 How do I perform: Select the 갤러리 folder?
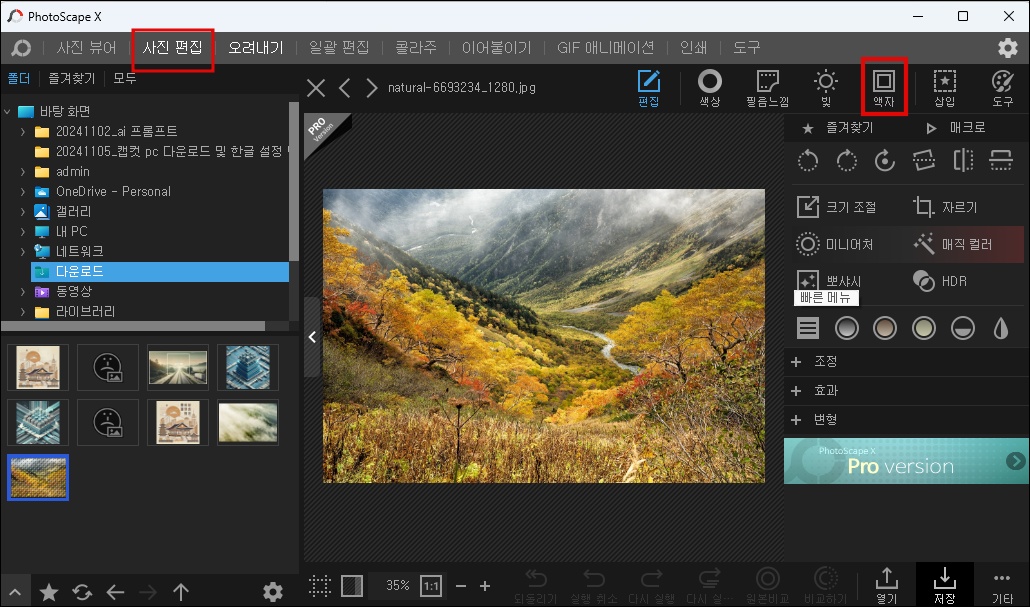click(74, 212)
